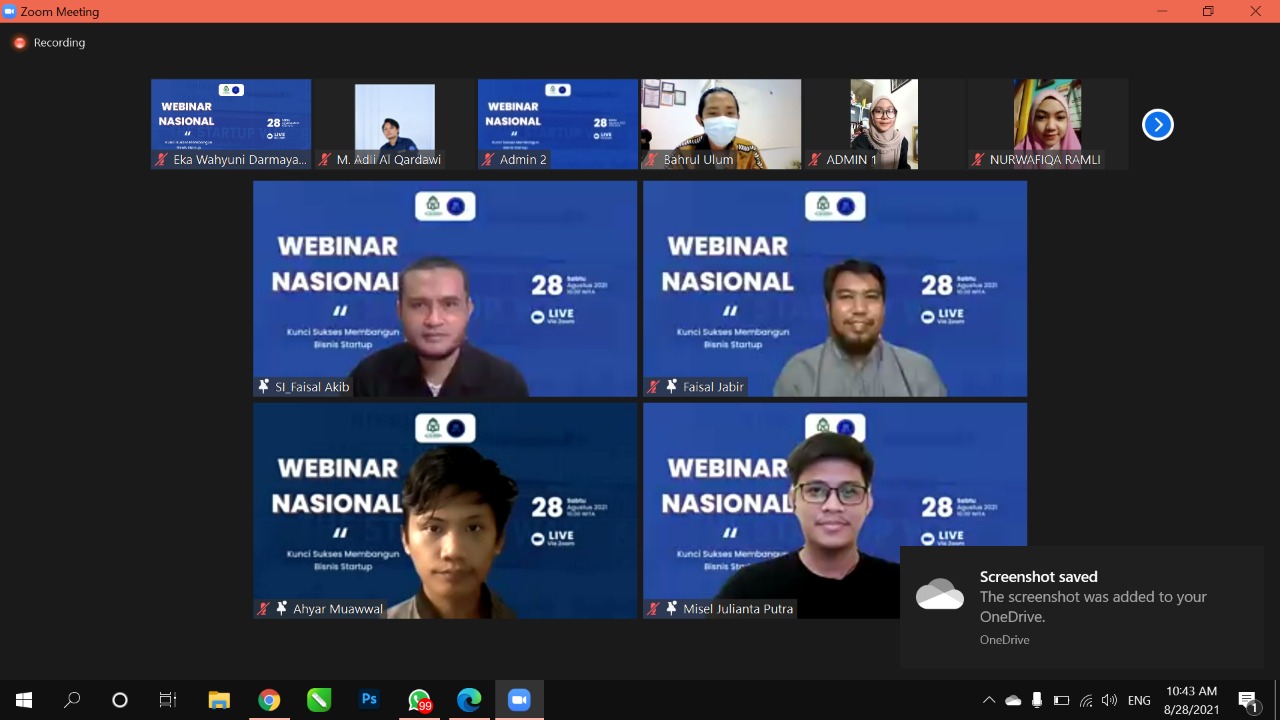Show next participants with blue arrow
The width and height of the screenshot is (1280, 720).
[x=1157, y=125]
